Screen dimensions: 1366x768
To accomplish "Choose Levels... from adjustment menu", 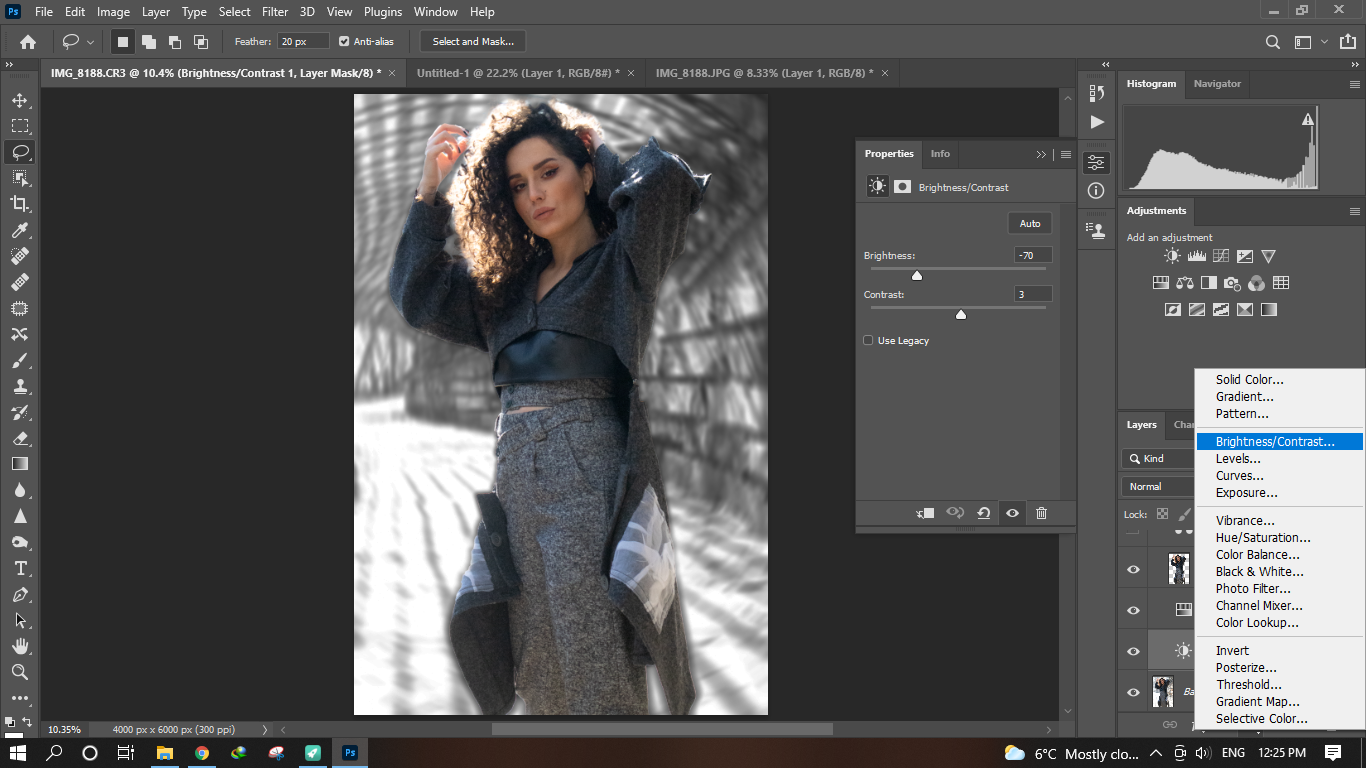I will coord(1238,459).
